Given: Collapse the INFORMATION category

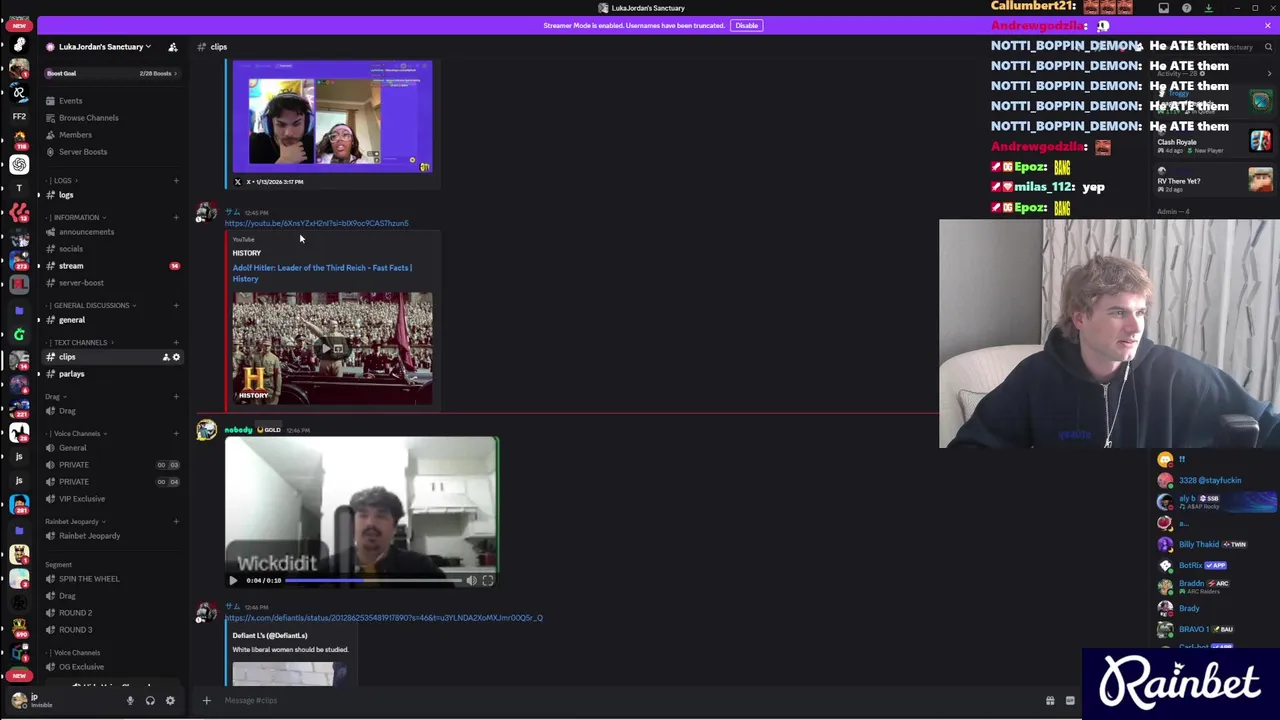Looking at the screenshot, I should tap(76, 218).
